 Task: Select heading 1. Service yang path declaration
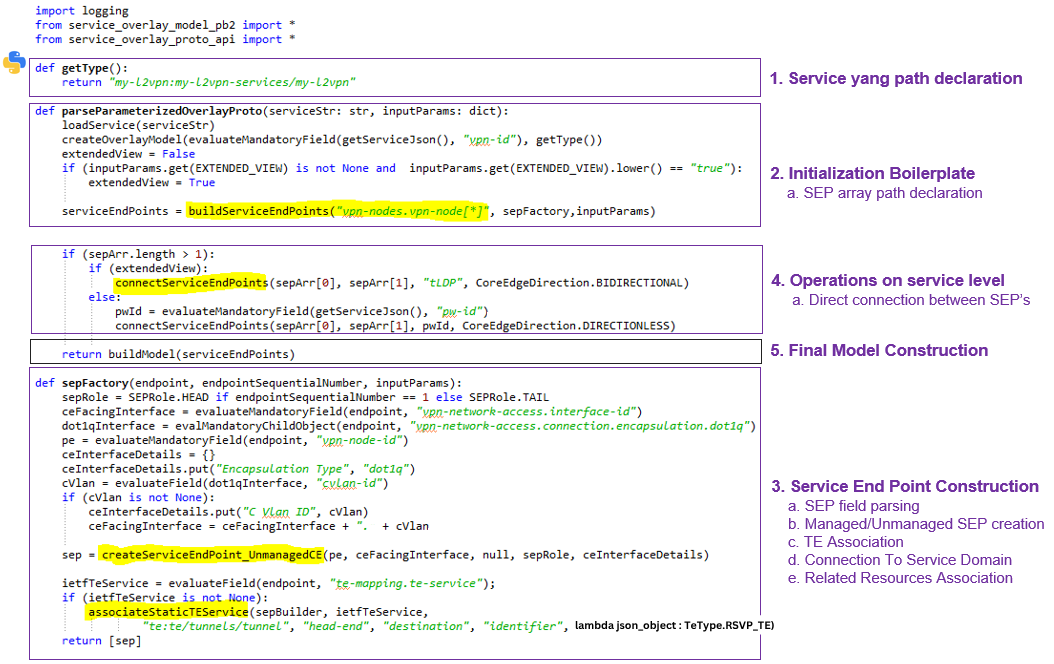897,78
